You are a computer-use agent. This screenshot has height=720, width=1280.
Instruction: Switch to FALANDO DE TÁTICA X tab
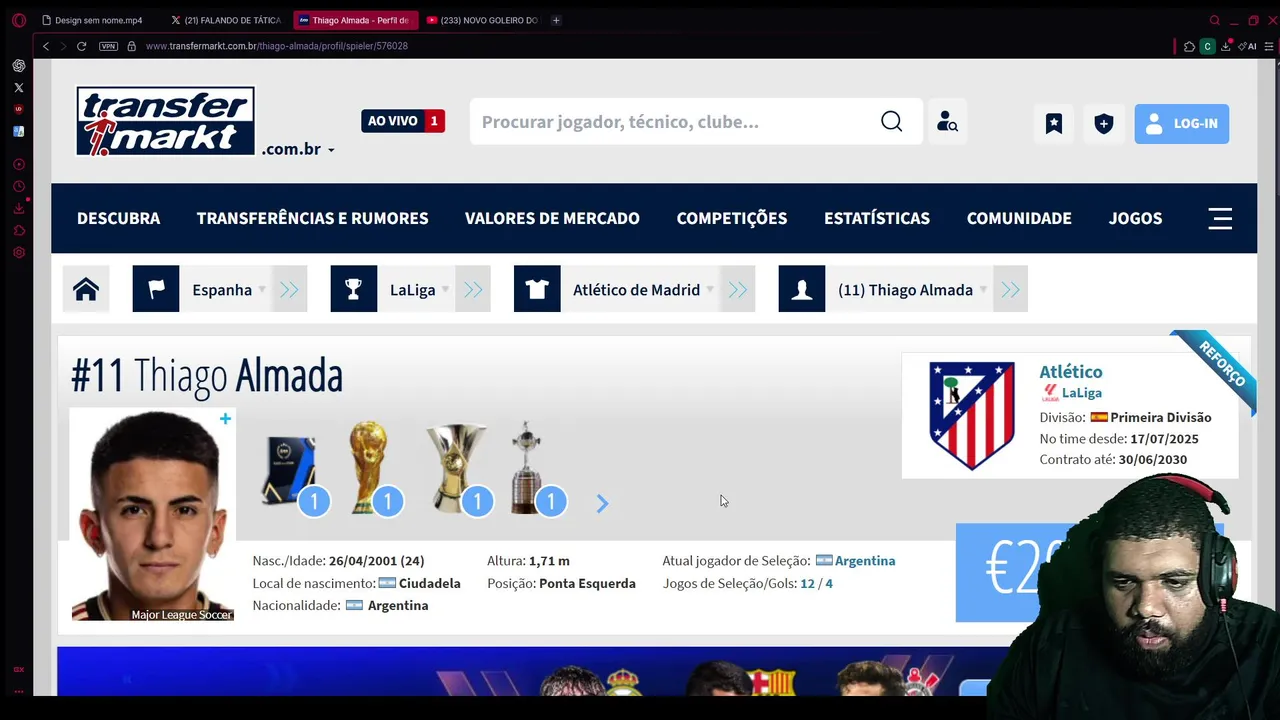(226, 20)
